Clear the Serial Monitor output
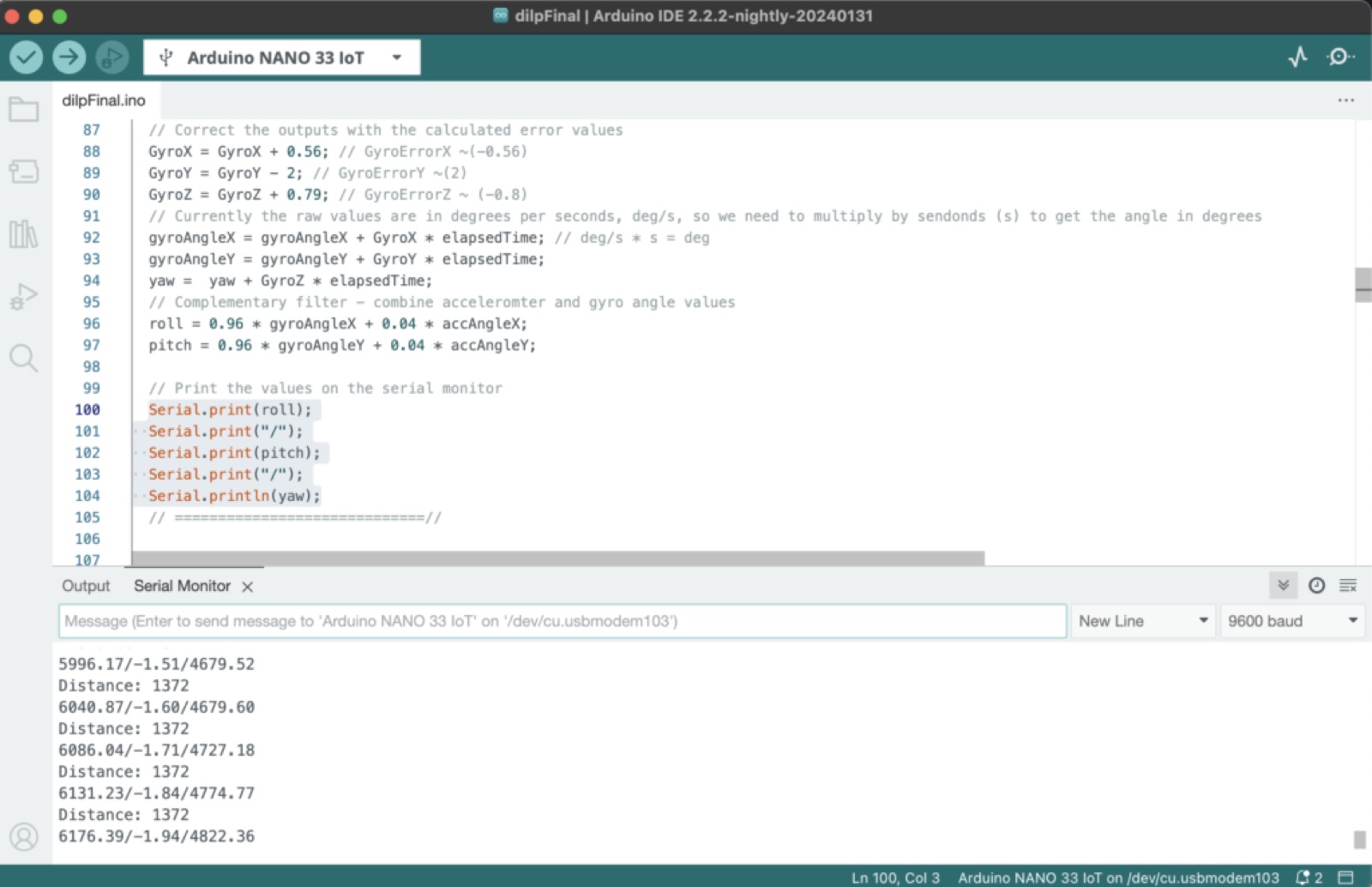The height and width of the screenshot is (887, 1372). point(1348,586)
